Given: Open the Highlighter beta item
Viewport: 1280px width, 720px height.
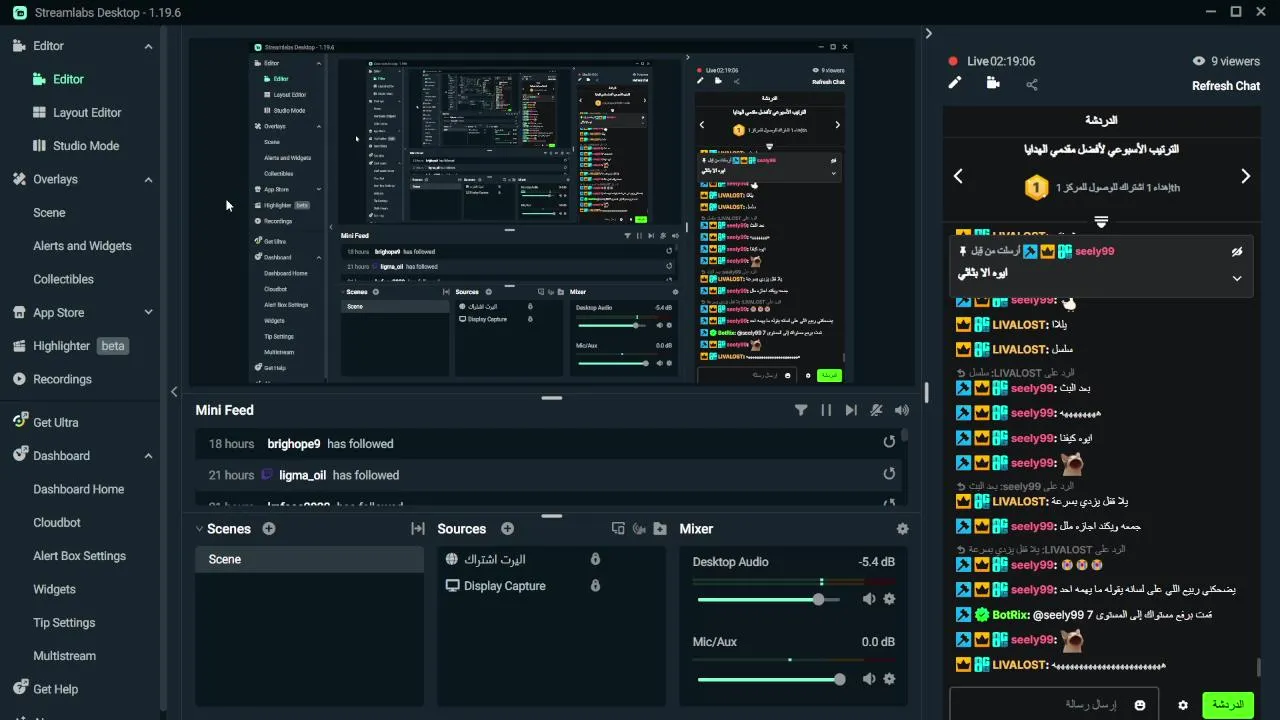Looking at the screenshot, I should [x=70, y=346].
